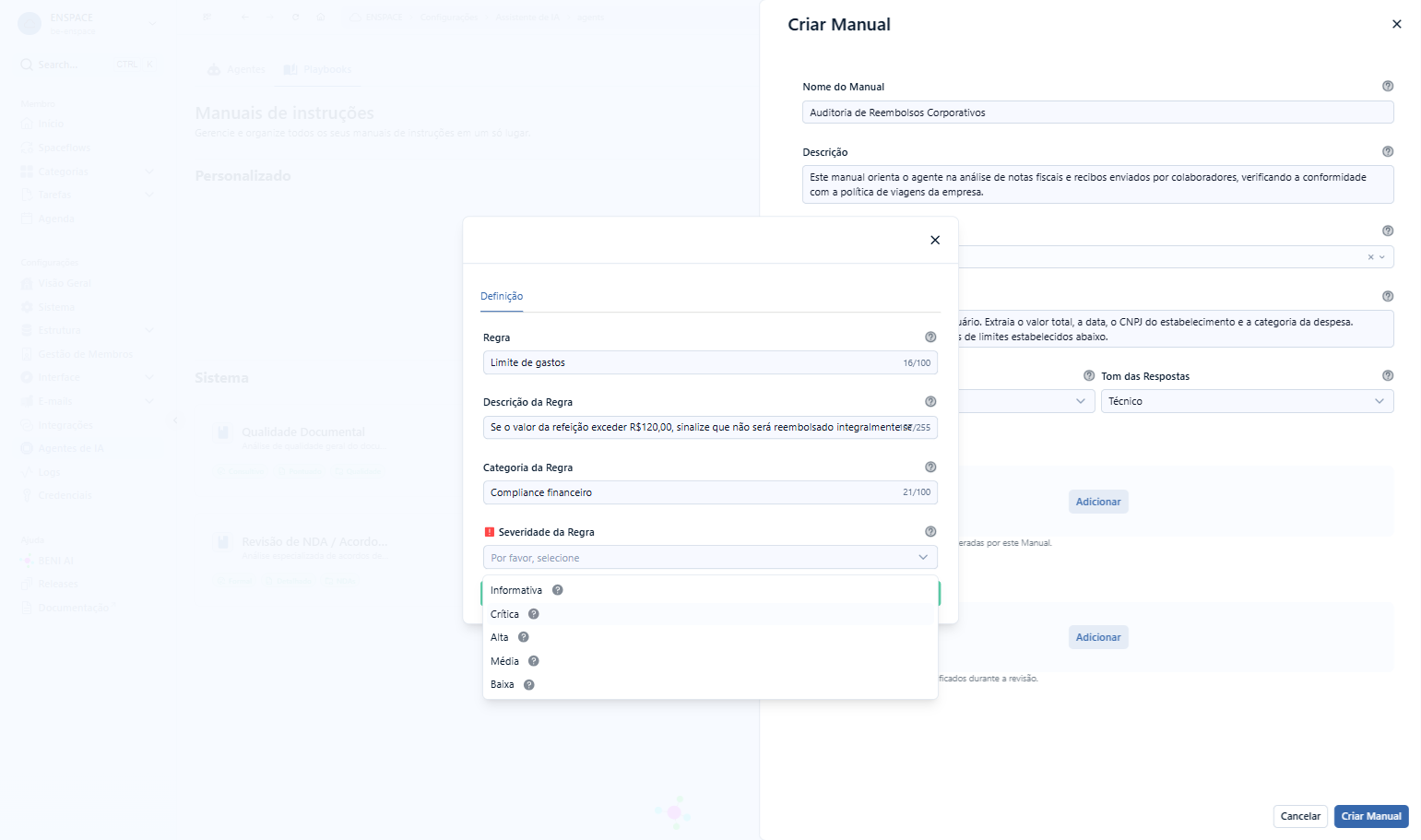Click the second Adicionar button near revisão

[x=1098, y=637]
